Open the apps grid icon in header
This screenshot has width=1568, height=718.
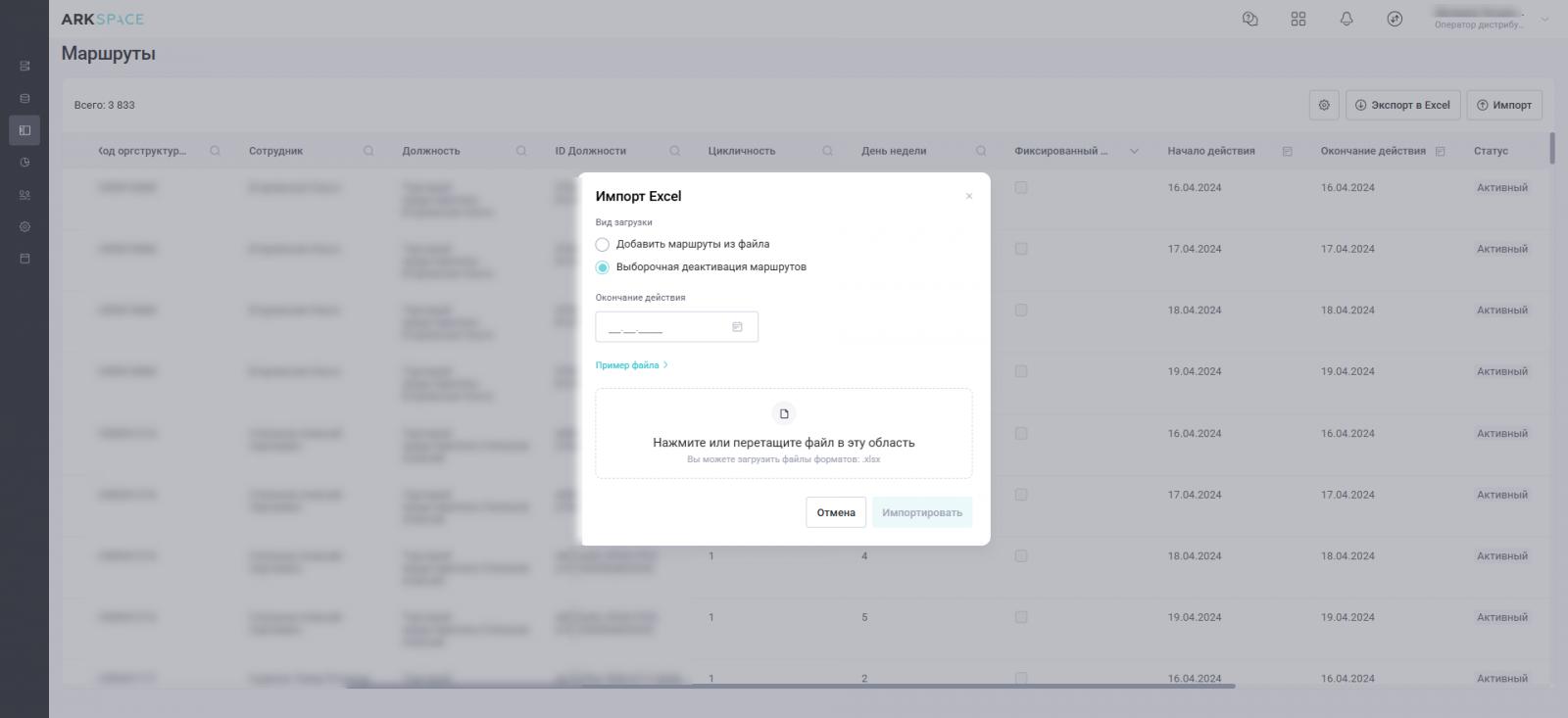1298,19
